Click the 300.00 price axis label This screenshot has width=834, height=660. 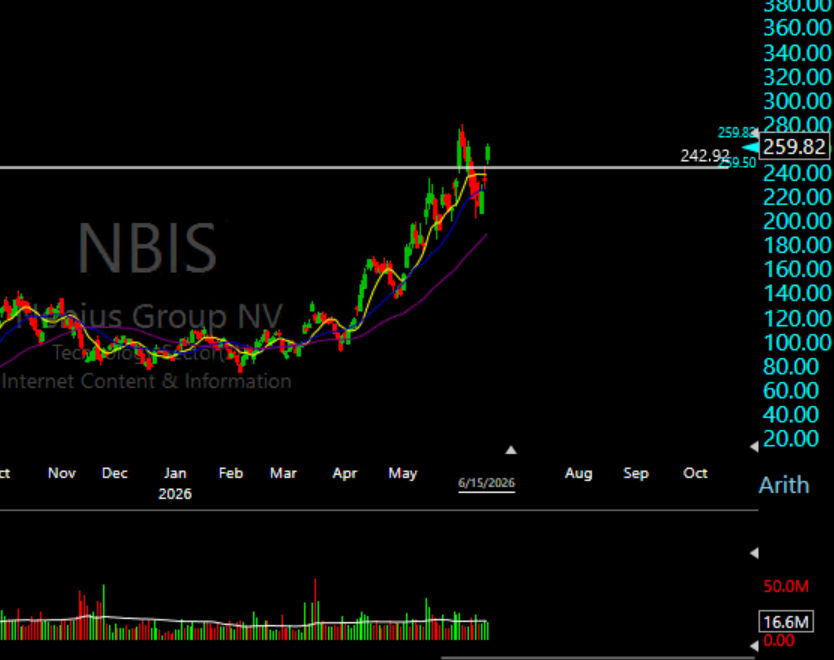click(797, 101)
